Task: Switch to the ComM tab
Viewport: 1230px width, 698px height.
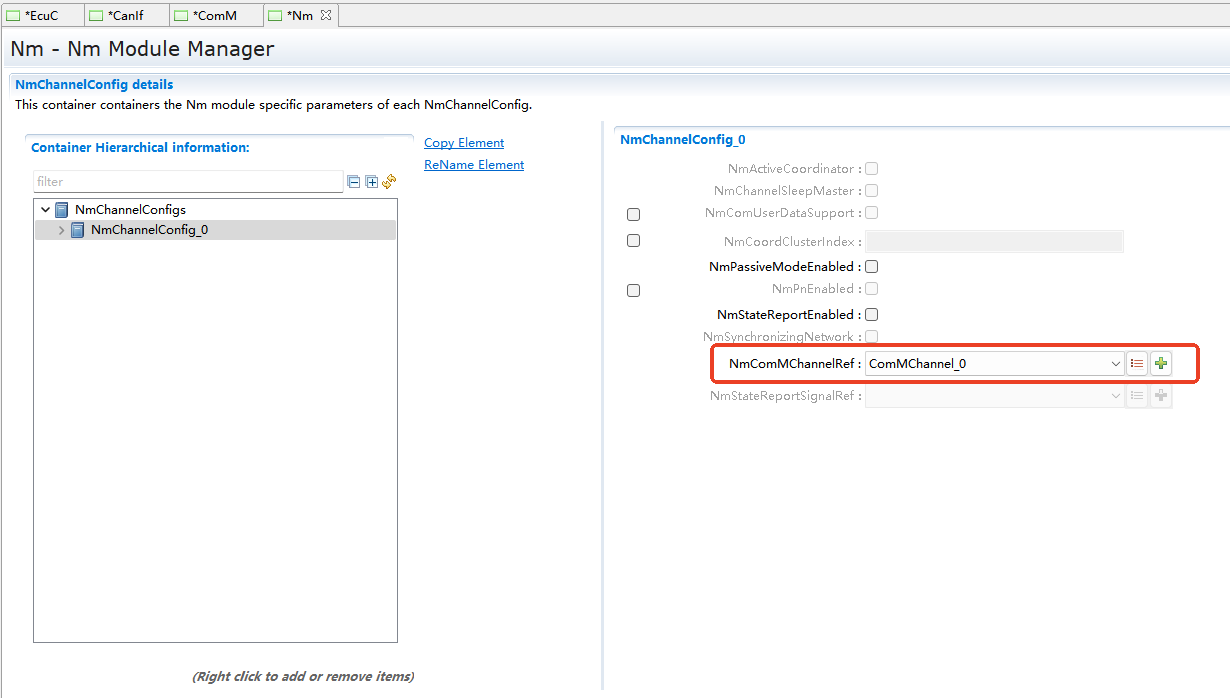Action: point(214,15)
